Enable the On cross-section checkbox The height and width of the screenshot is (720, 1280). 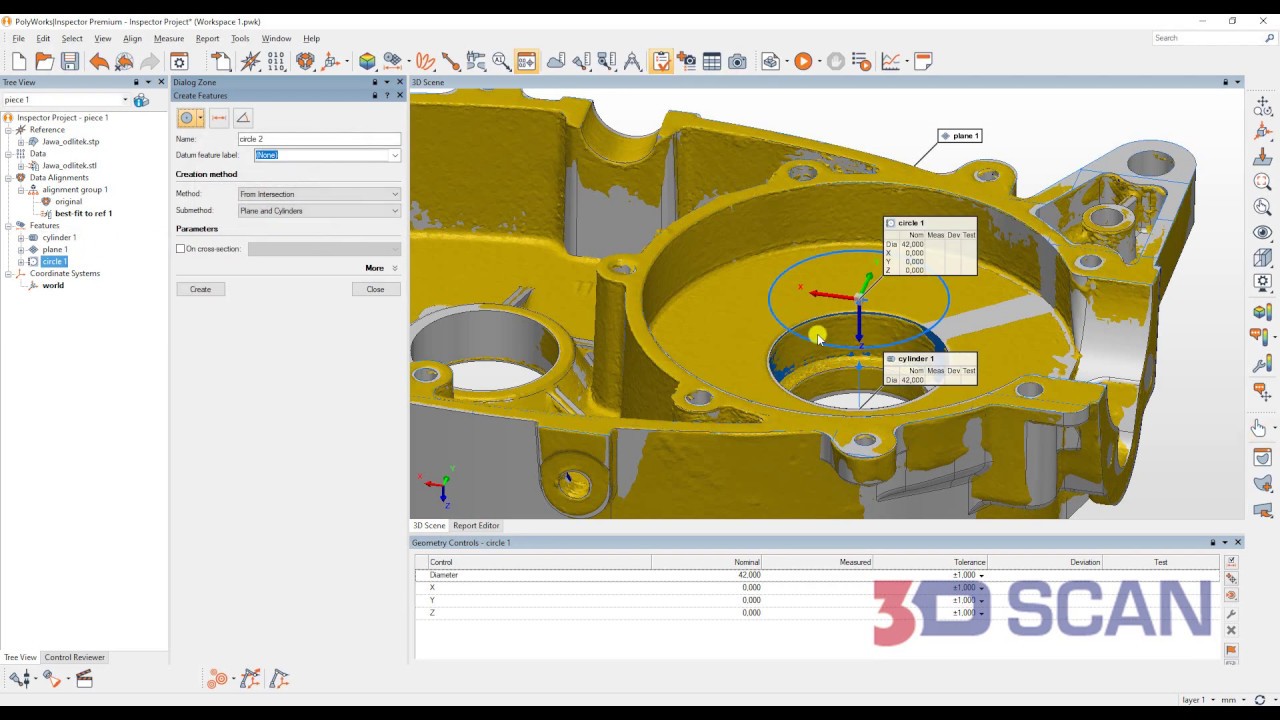(x=181, y=248)
